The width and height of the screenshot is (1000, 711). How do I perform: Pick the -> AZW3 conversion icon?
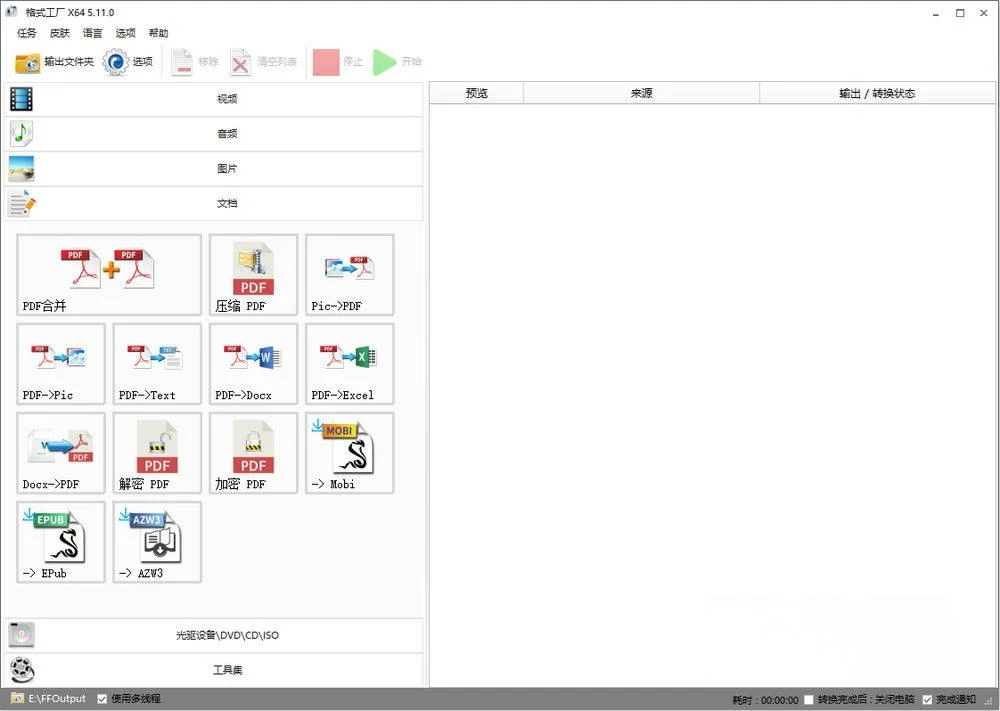point(157,541)
